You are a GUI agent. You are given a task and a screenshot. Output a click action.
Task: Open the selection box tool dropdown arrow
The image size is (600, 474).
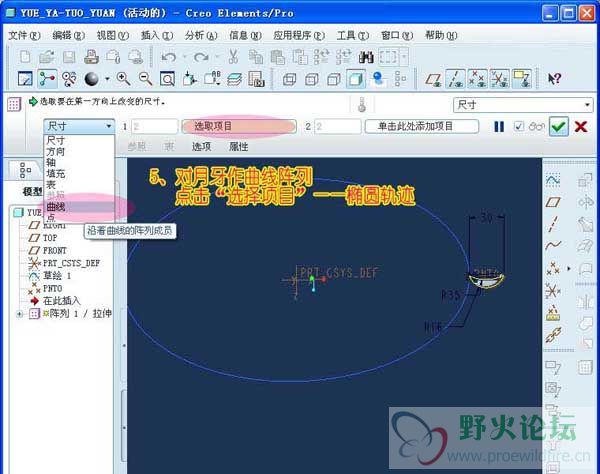point(404,57)
